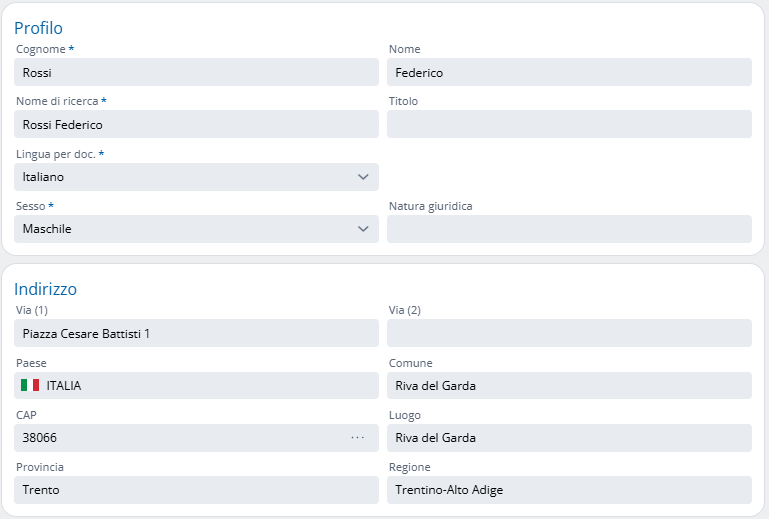Click the Natura giuridica field
Screen dimensions: 769x519
point(568,229)
